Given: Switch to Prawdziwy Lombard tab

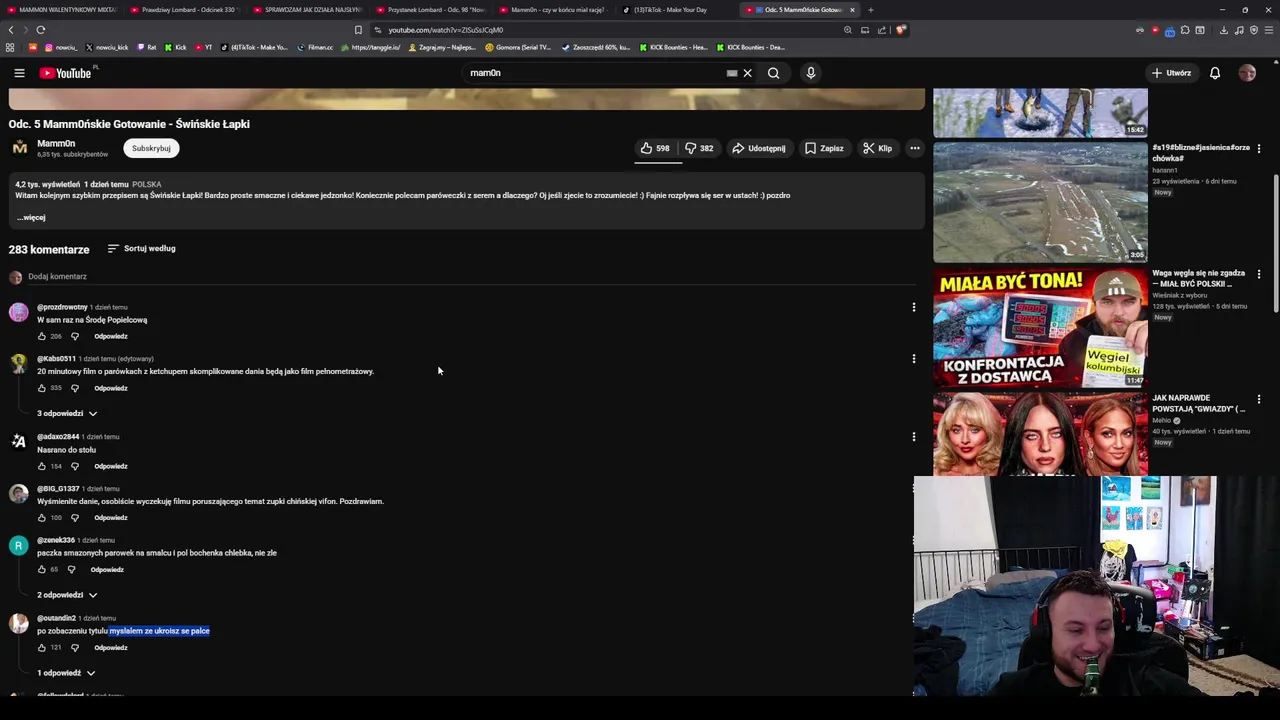Looking at the screenshot, I should pyautogui.click(x=184, y=10).
